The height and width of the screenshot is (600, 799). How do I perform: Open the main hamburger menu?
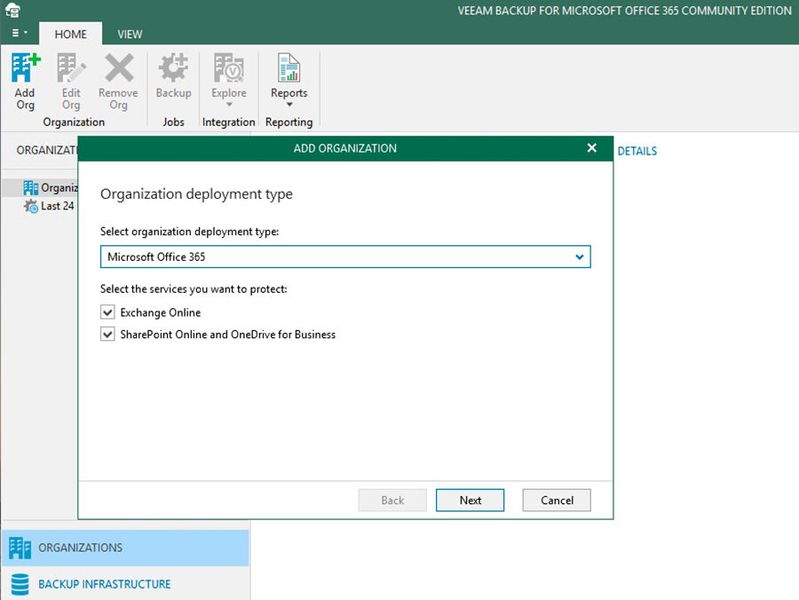coord(19,33)
